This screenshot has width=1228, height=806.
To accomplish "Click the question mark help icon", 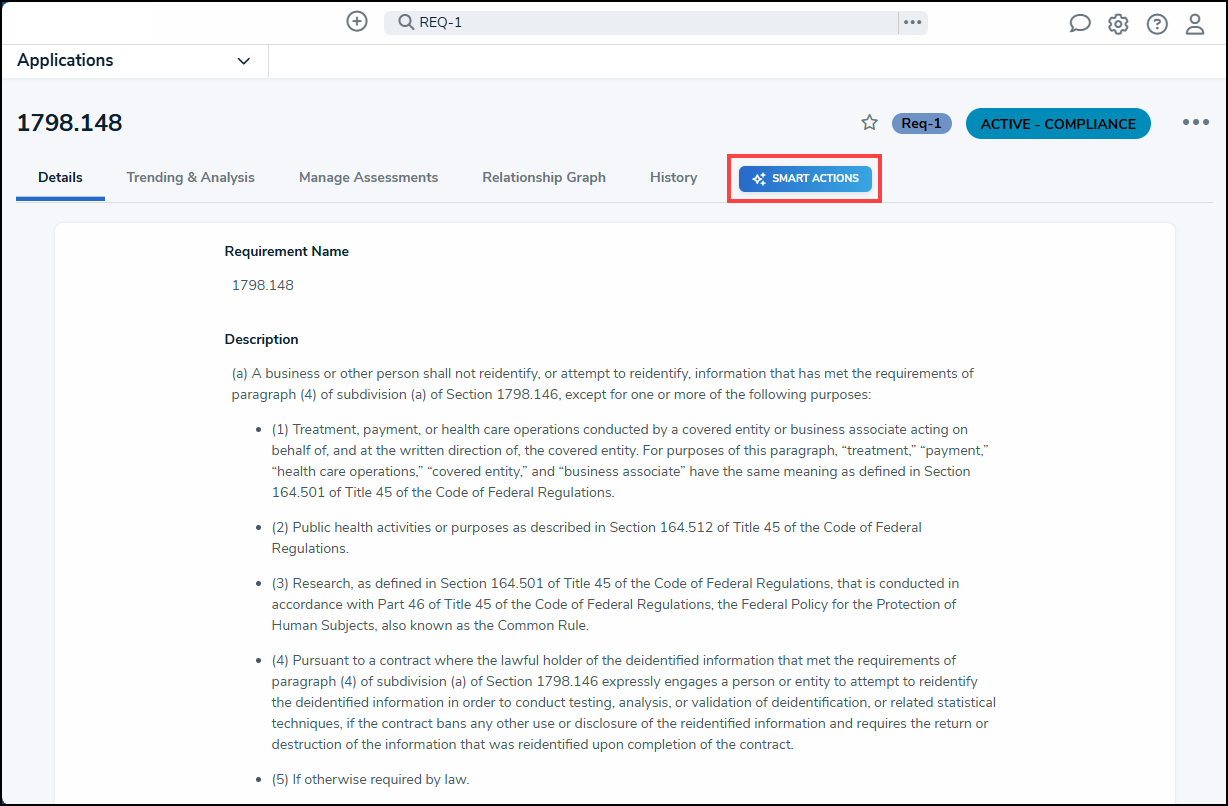I will point(1157,24).
